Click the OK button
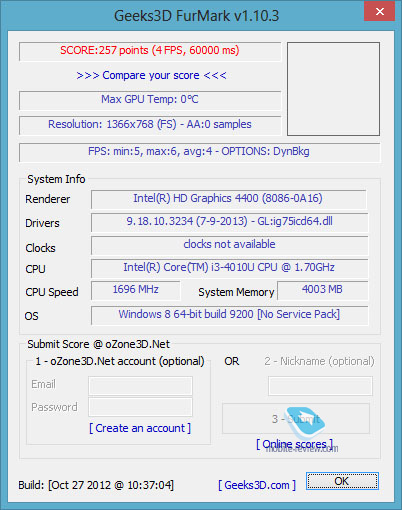Screen dimensions: 402x510 (342, 481)
